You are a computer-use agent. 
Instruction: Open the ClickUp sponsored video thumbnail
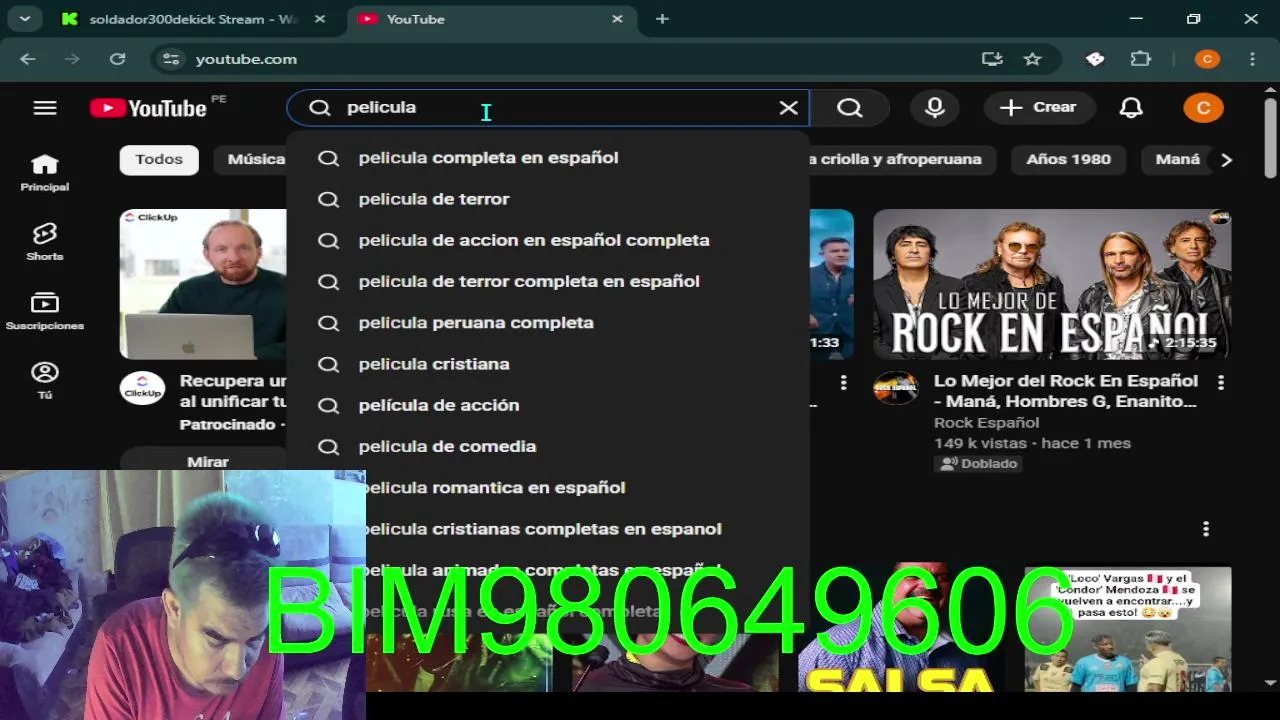click(x=203, y=284)
